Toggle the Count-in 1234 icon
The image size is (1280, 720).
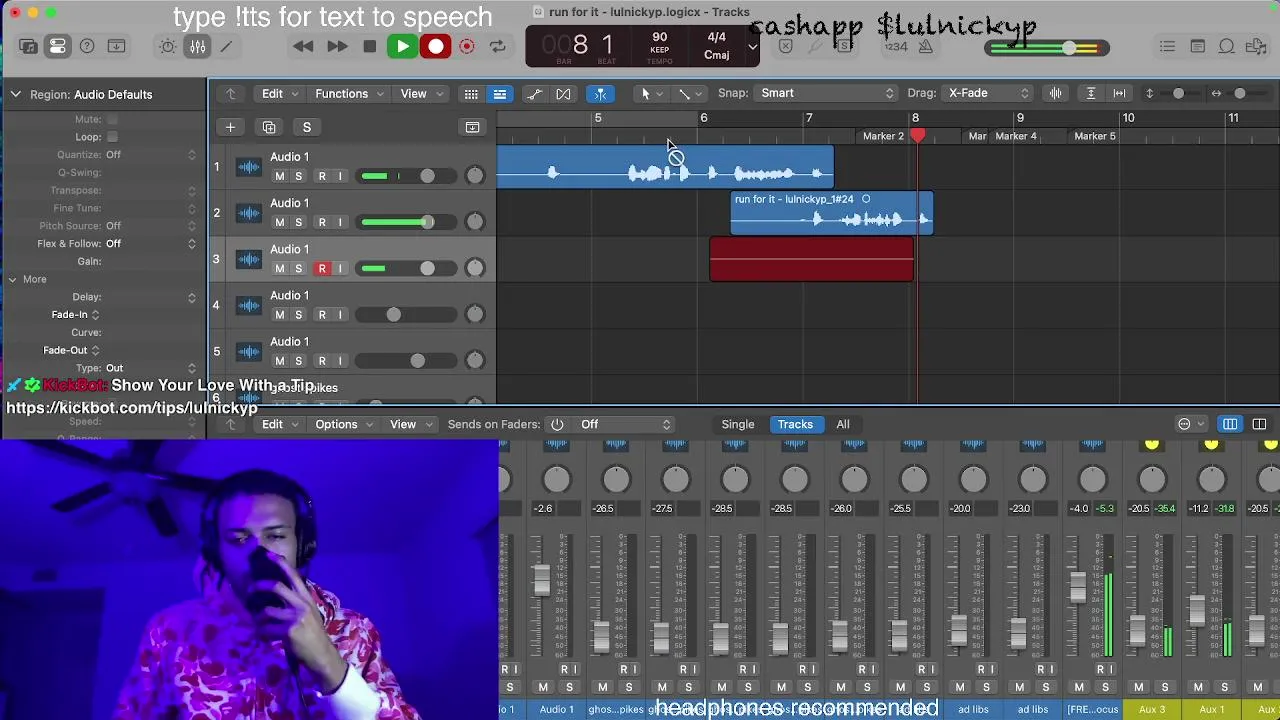tap(896, 46)
